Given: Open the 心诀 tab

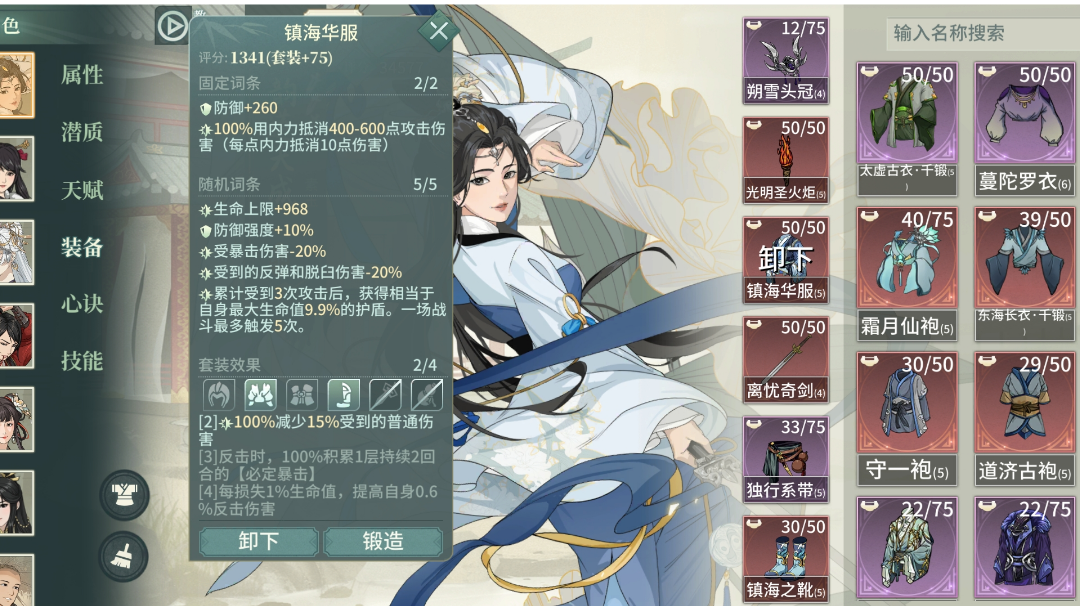Looking at the screenshot, I should (x=82, y=304).
